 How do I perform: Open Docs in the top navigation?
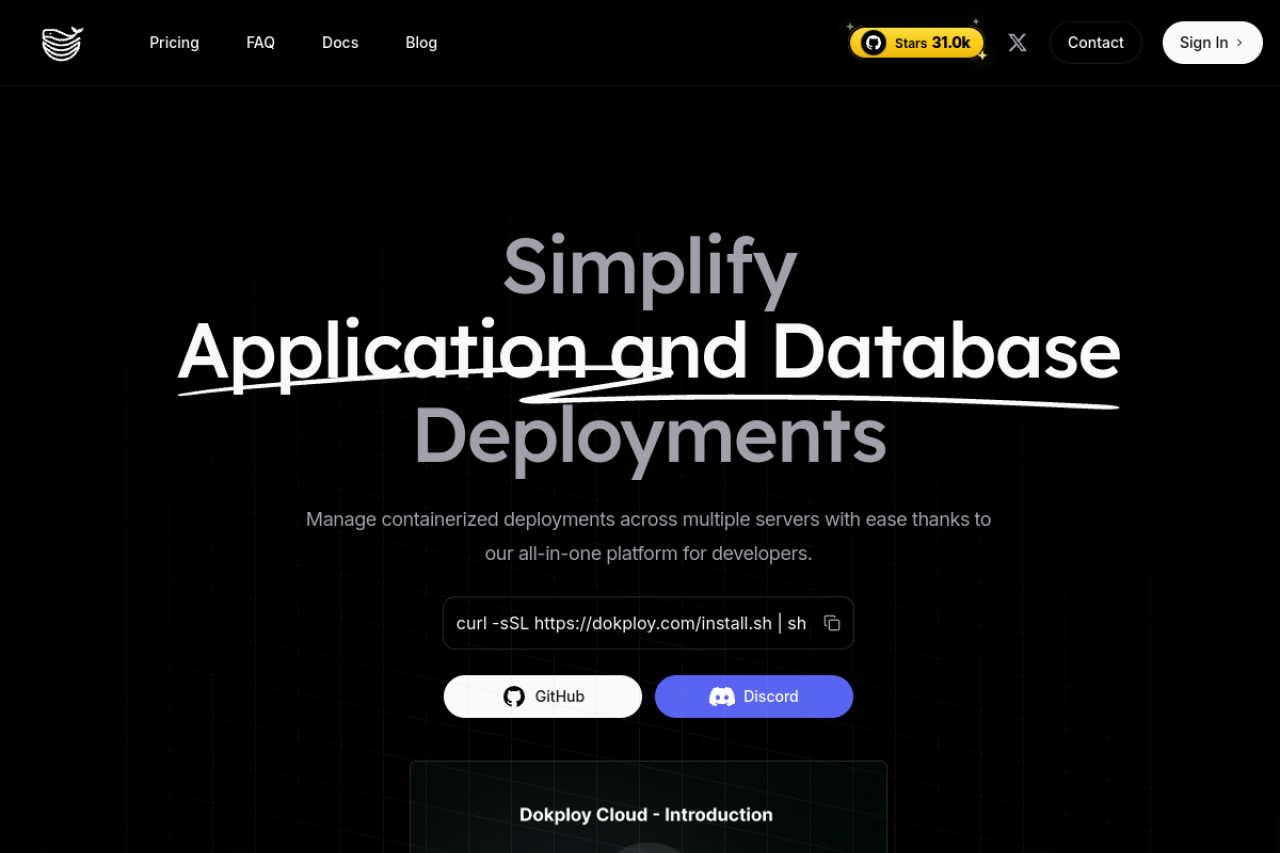(340, 43)
